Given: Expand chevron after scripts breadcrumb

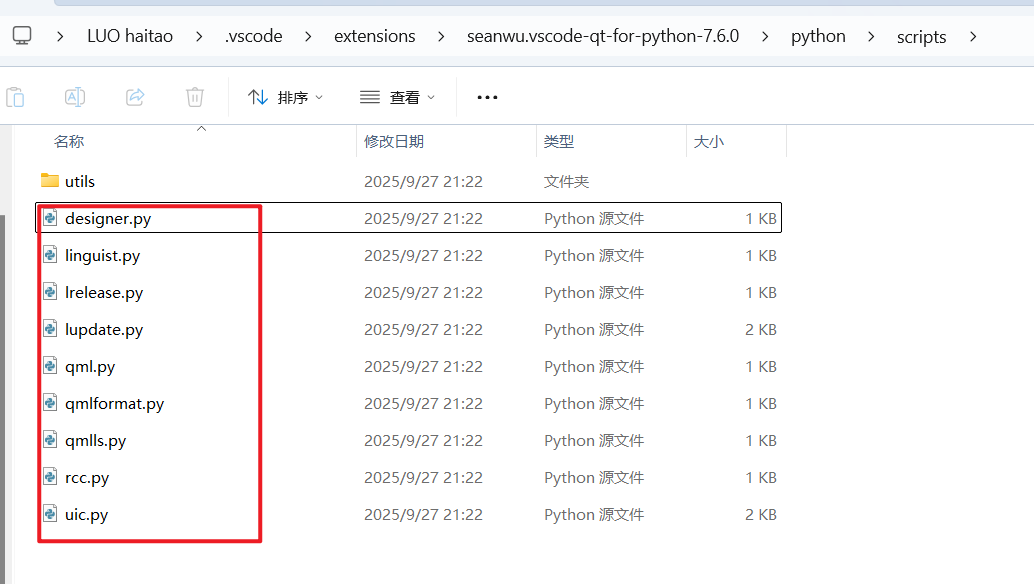Looking at the screenshot, I should coord(973,36).
